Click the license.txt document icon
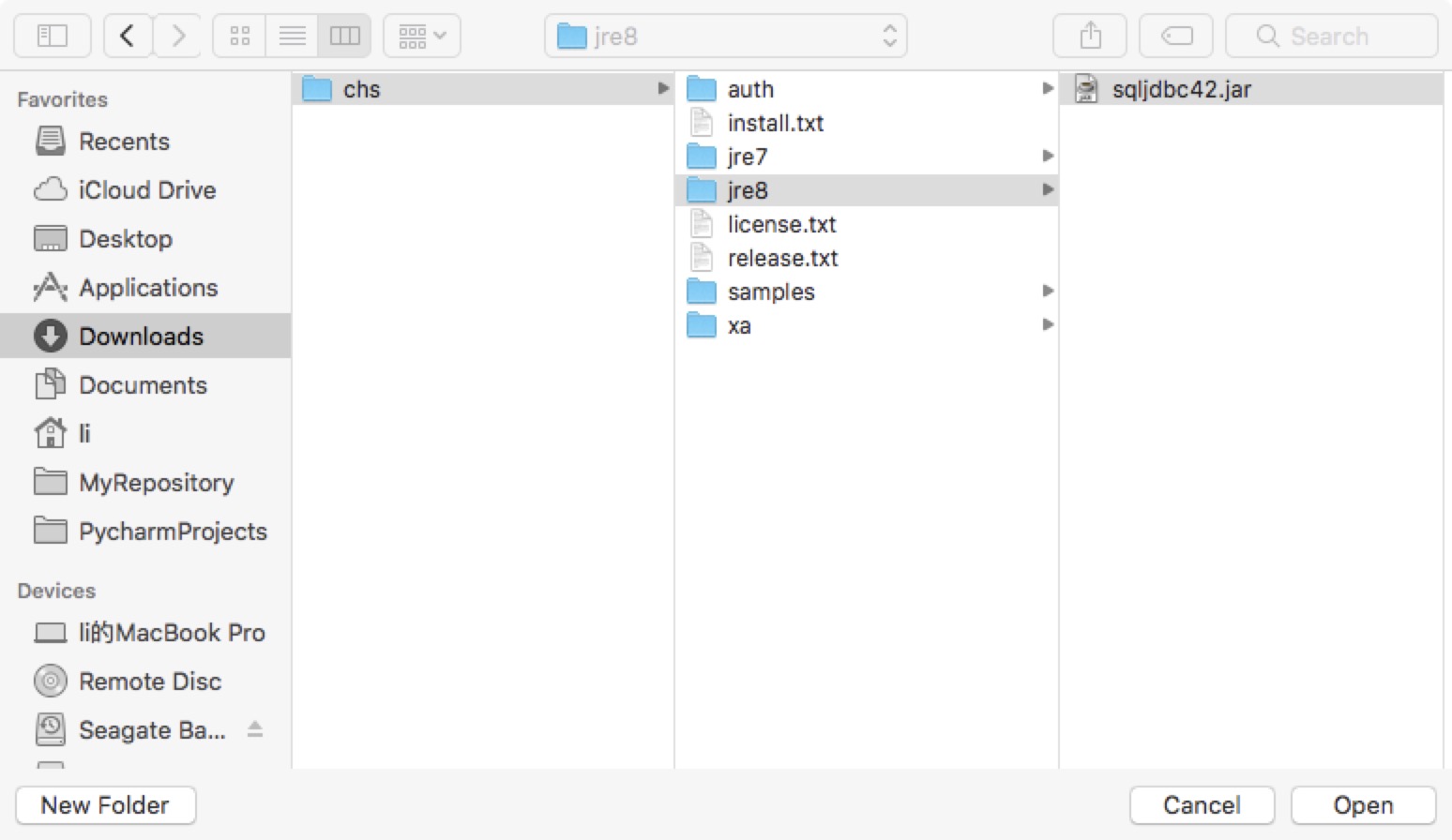 pos(702,224)
